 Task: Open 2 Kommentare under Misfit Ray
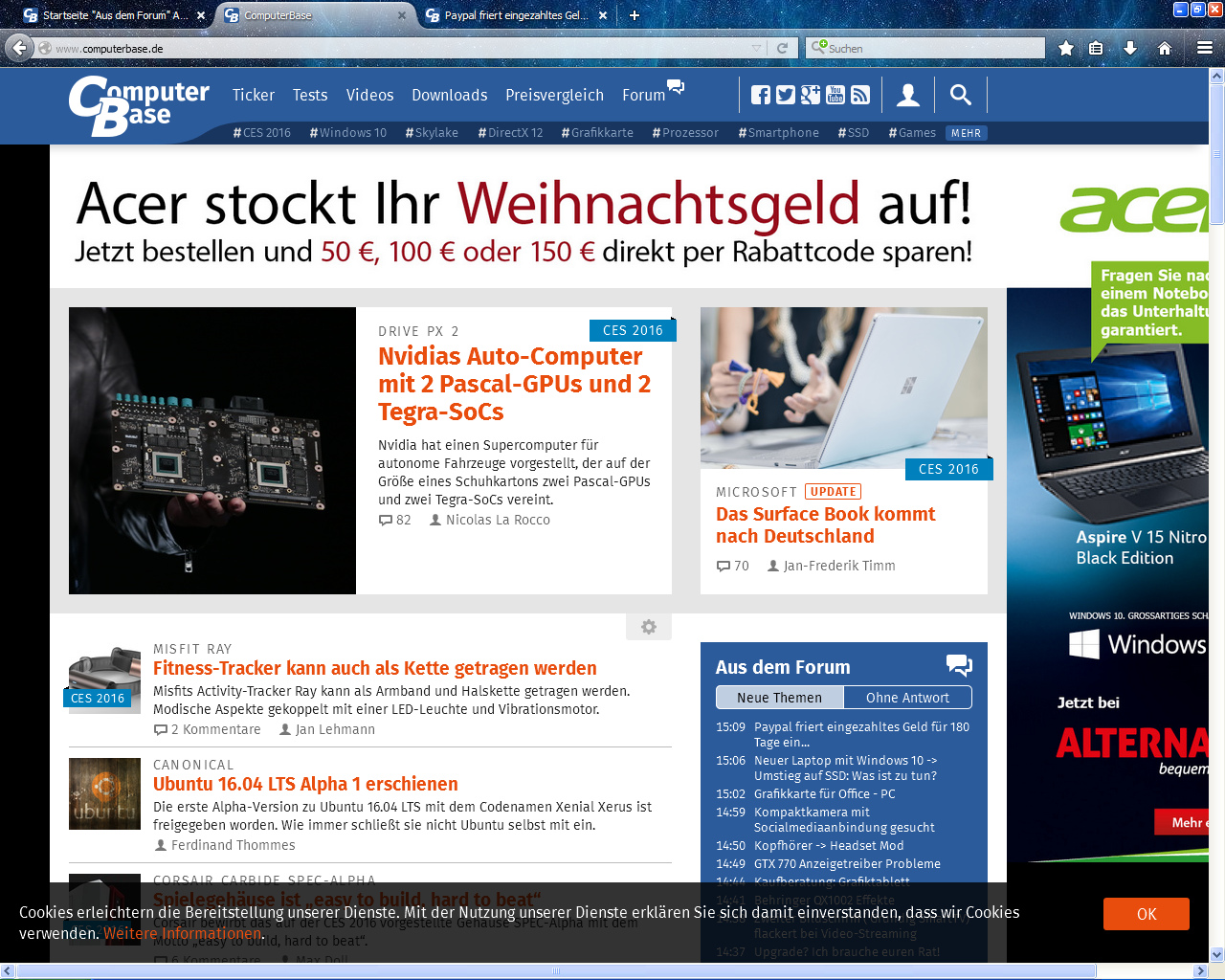207,729
